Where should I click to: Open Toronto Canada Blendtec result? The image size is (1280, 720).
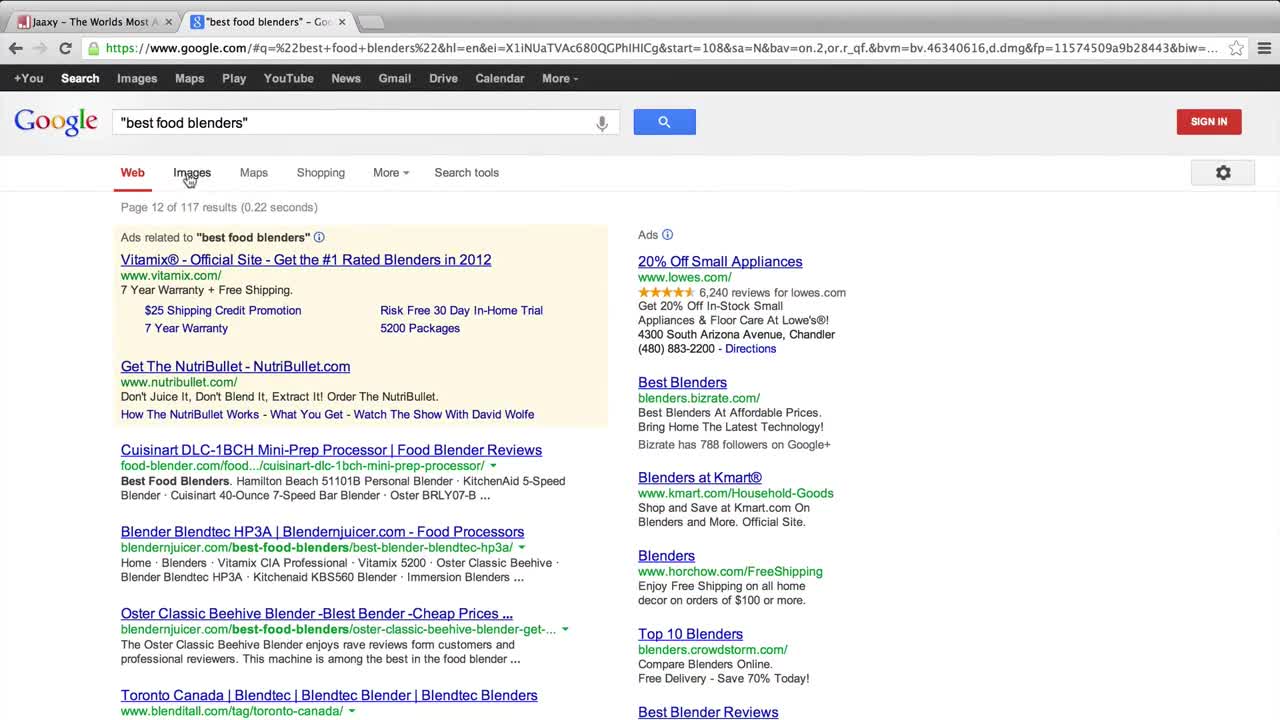click(329, 696)
